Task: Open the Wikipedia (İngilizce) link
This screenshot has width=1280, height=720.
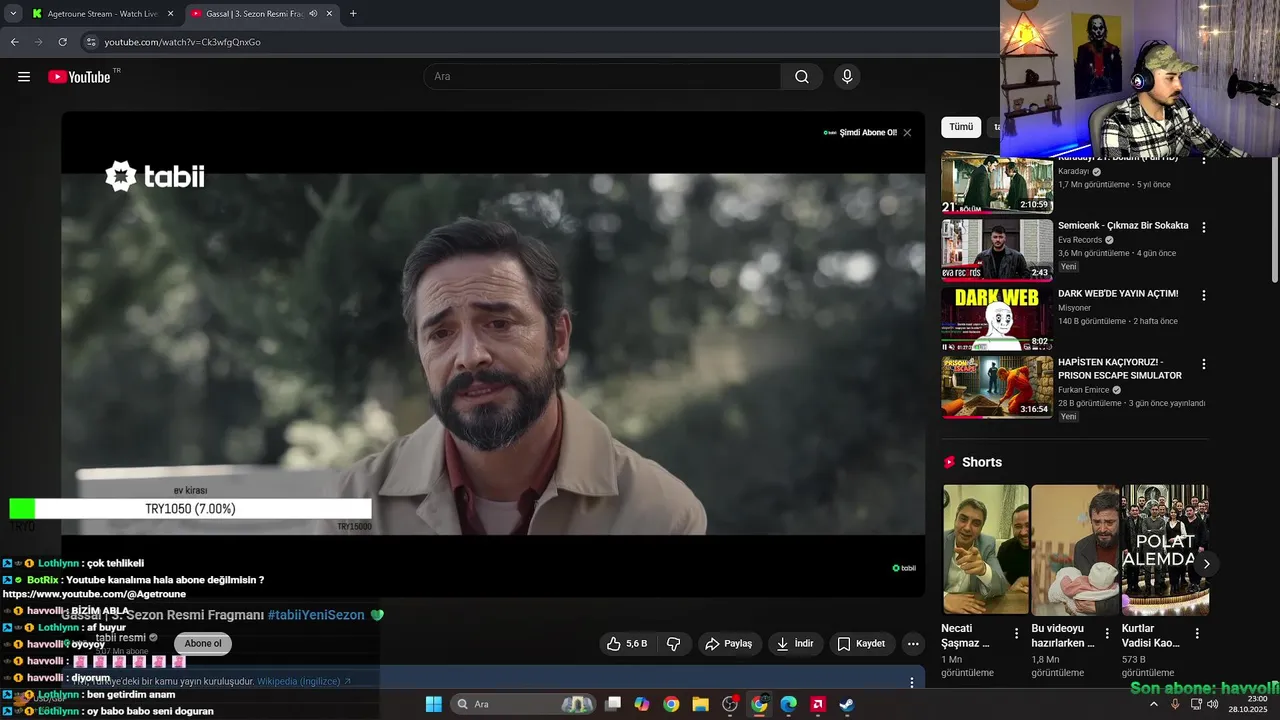Action: [304, 681]
